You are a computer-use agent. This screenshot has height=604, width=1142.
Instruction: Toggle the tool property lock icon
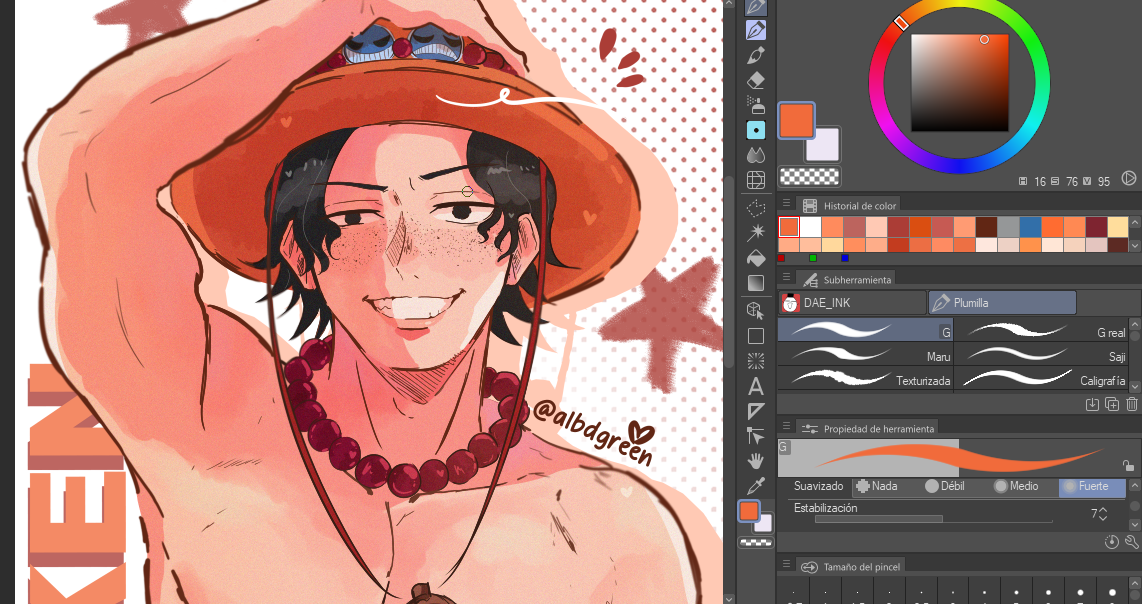1127,466
